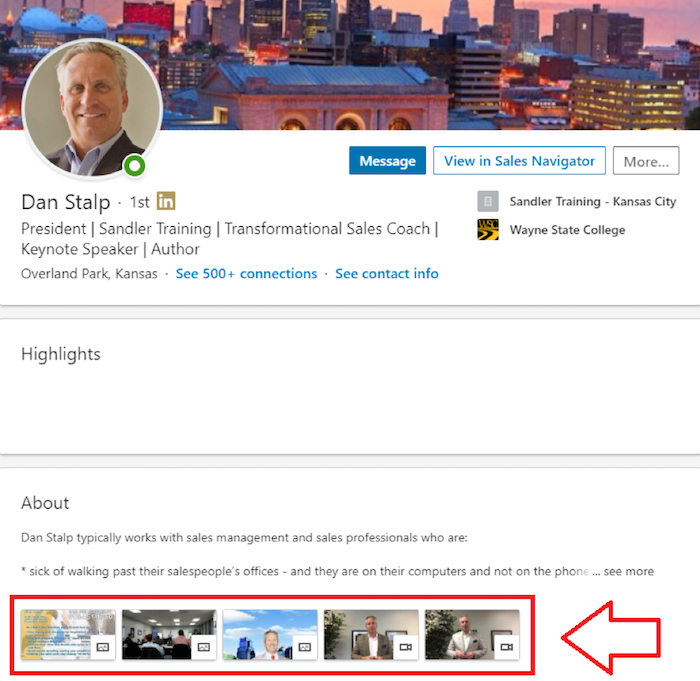Click the Overland Park, Kansas location text
This screenshot has width=700, height=681.
(x=89, y=273)
